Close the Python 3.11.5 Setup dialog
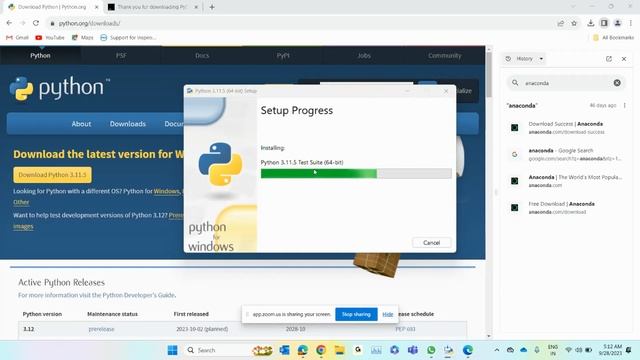The image size is (640, 360). click(x=446, y=91)
